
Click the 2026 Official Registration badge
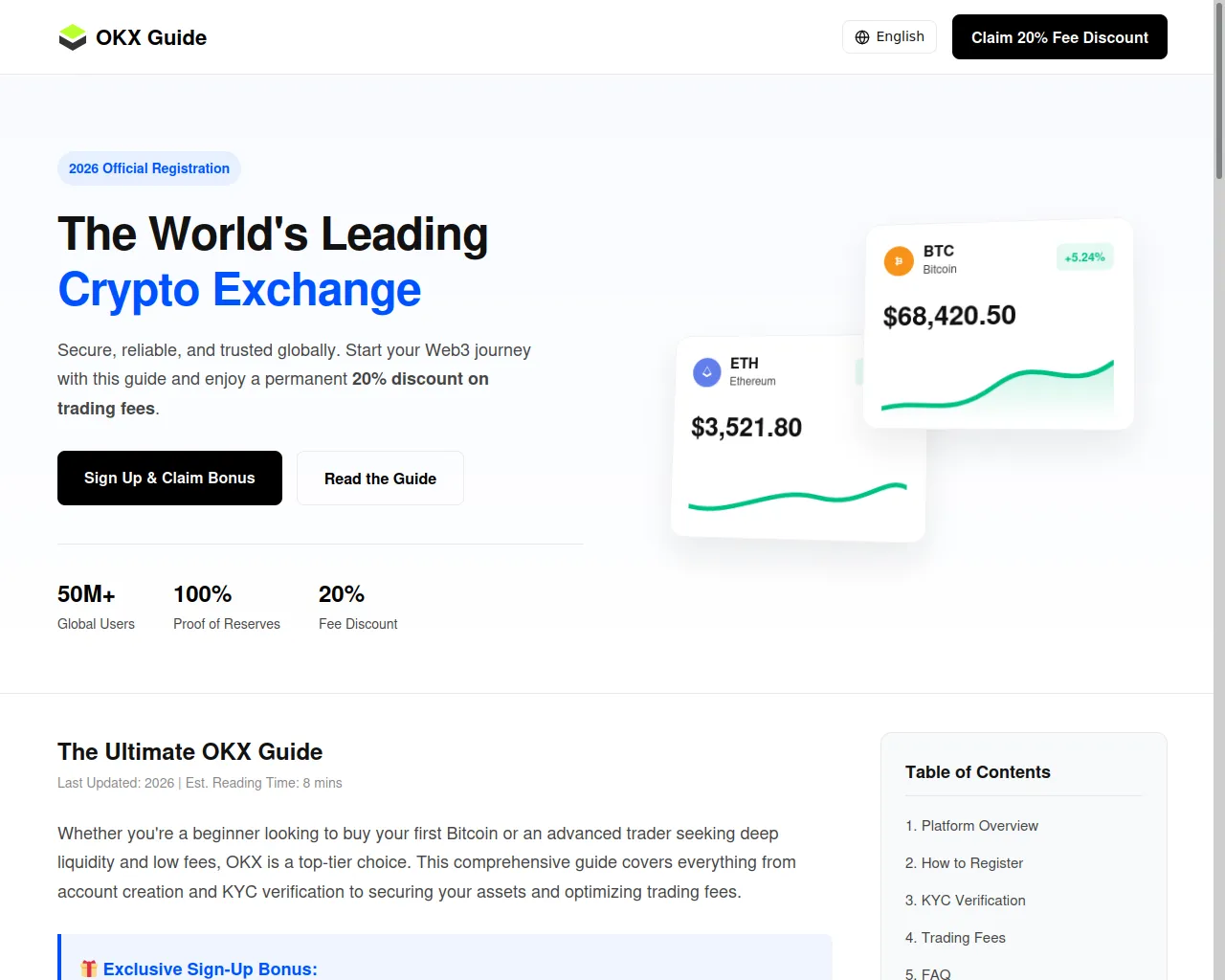click(149, 168)
